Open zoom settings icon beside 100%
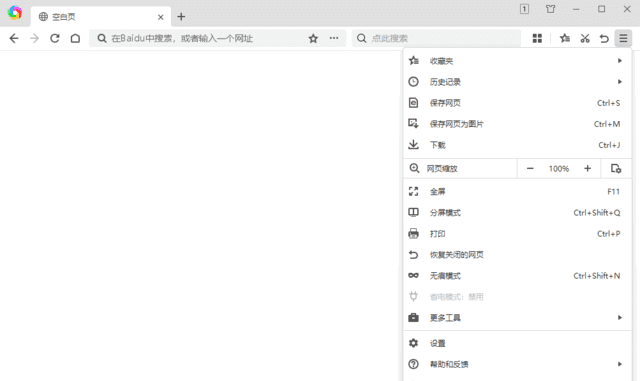The image size is (640, 381). pyautogui.click(x=616, y=168)
